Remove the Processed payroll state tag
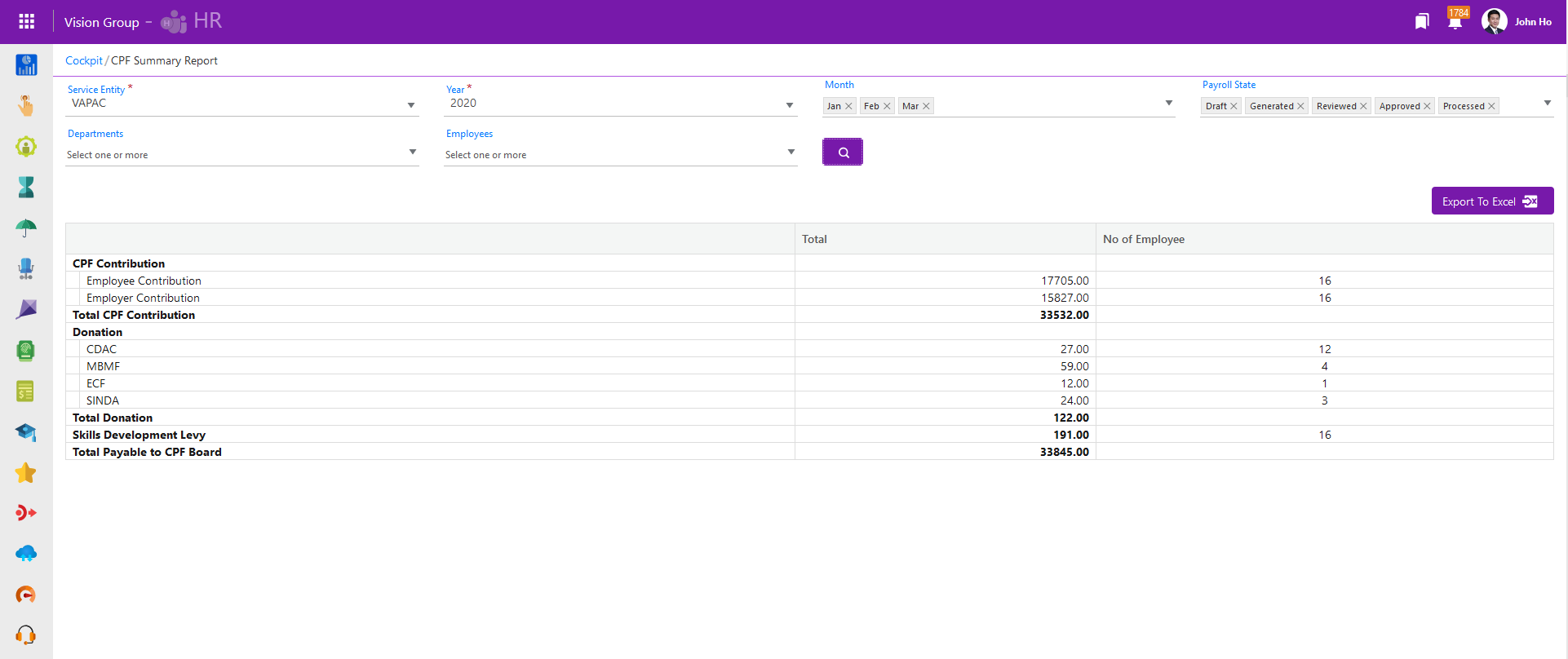This screenshot has height=659, width=1568. (1491, 106)
